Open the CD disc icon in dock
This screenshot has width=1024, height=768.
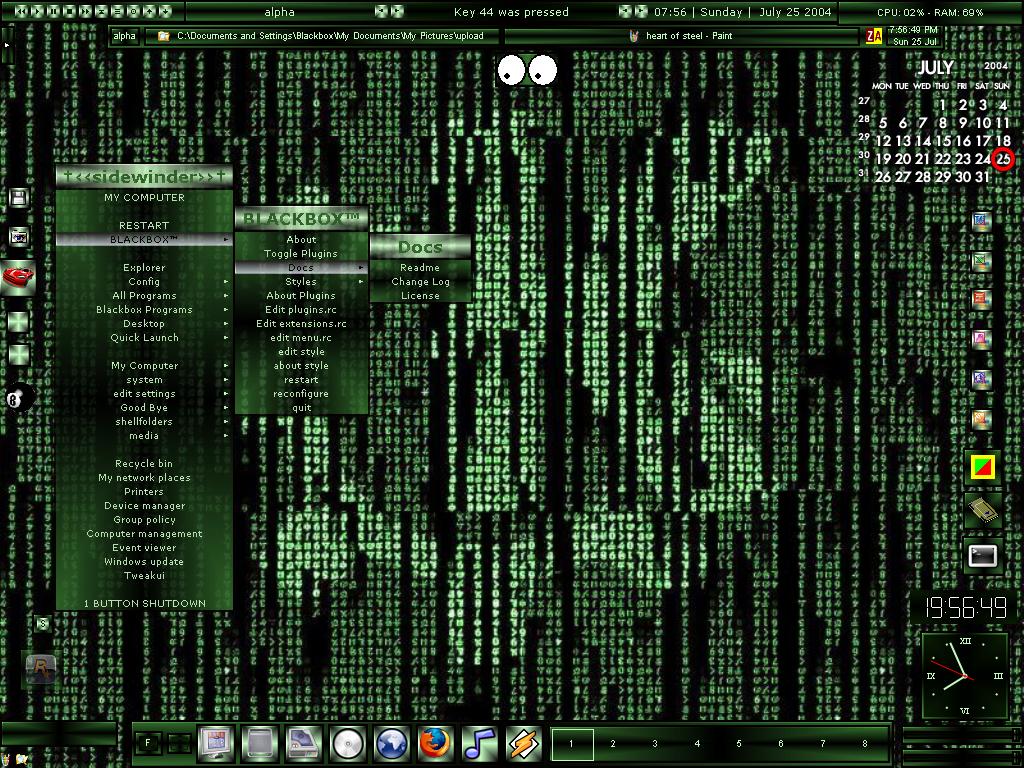[348, 744]
